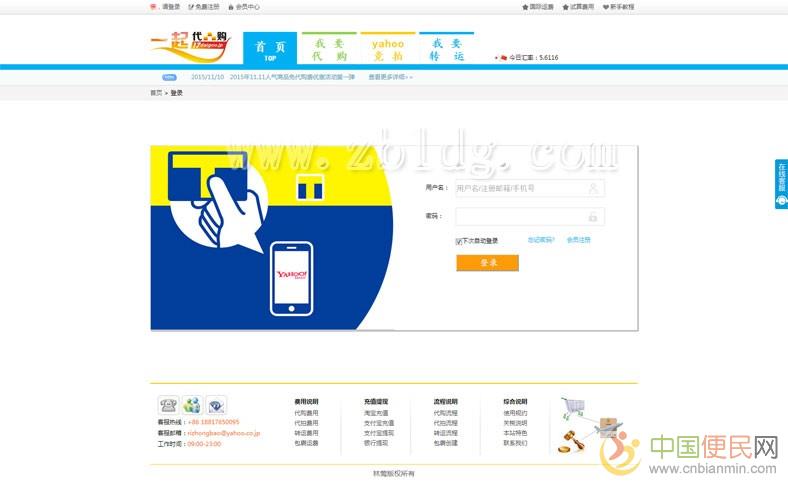The width and height of the screenshot is (788, 482).
Task: Open 查看更多详情 in the announcement bar
Action: pyautogui.click(x=389, y=76)
